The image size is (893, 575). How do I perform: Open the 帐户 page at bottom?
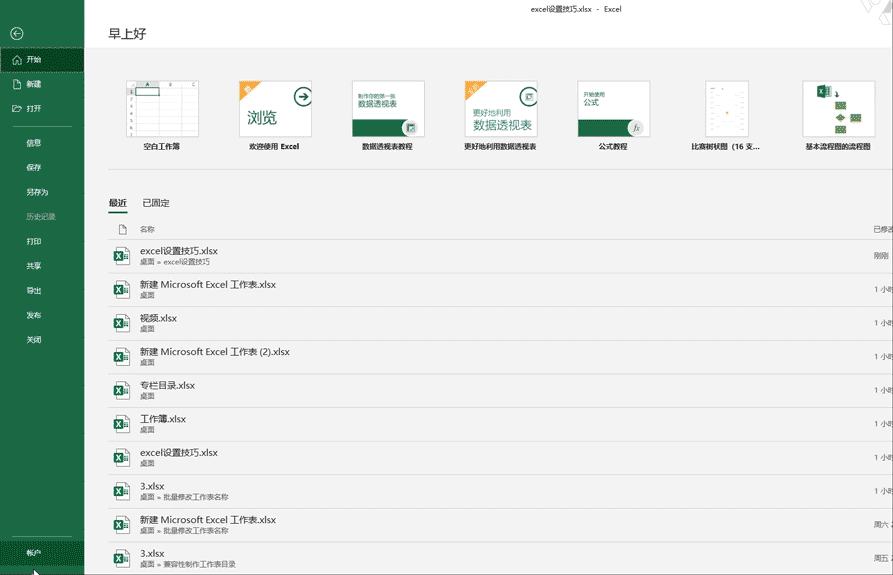coord(34,553)
